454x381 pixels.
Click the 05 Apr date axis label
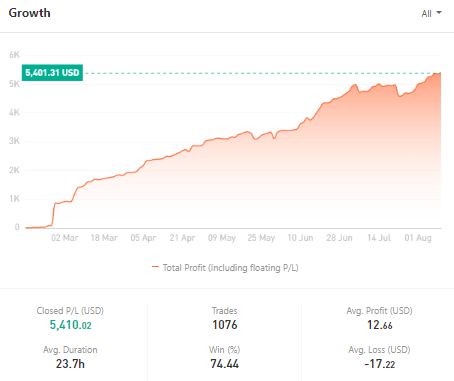tap(143, 238)
